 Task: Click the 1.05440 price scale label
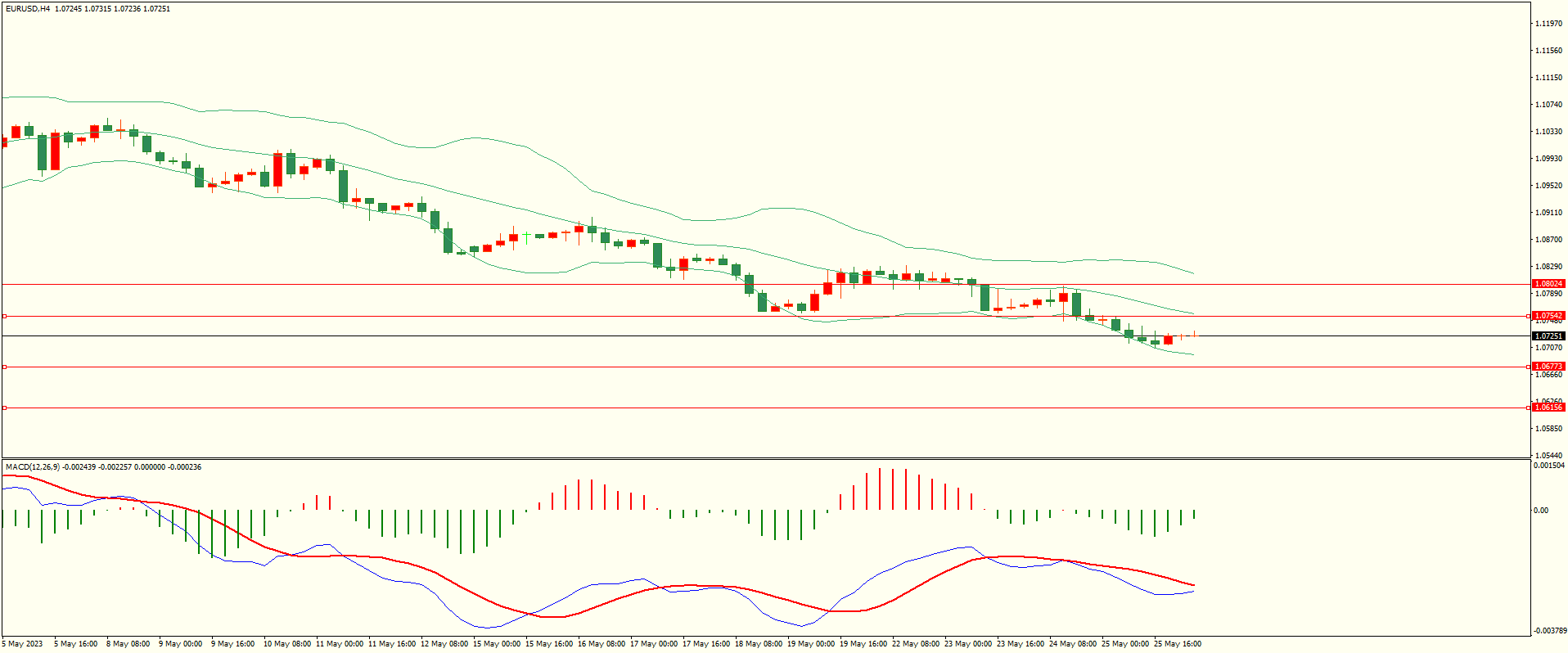1548,456
